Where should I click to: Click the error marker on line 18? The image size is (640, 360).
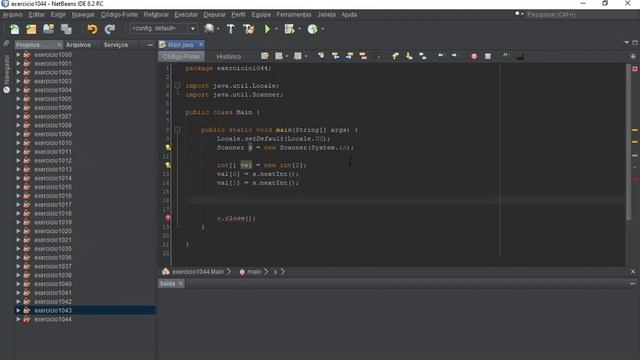(168, 218)
